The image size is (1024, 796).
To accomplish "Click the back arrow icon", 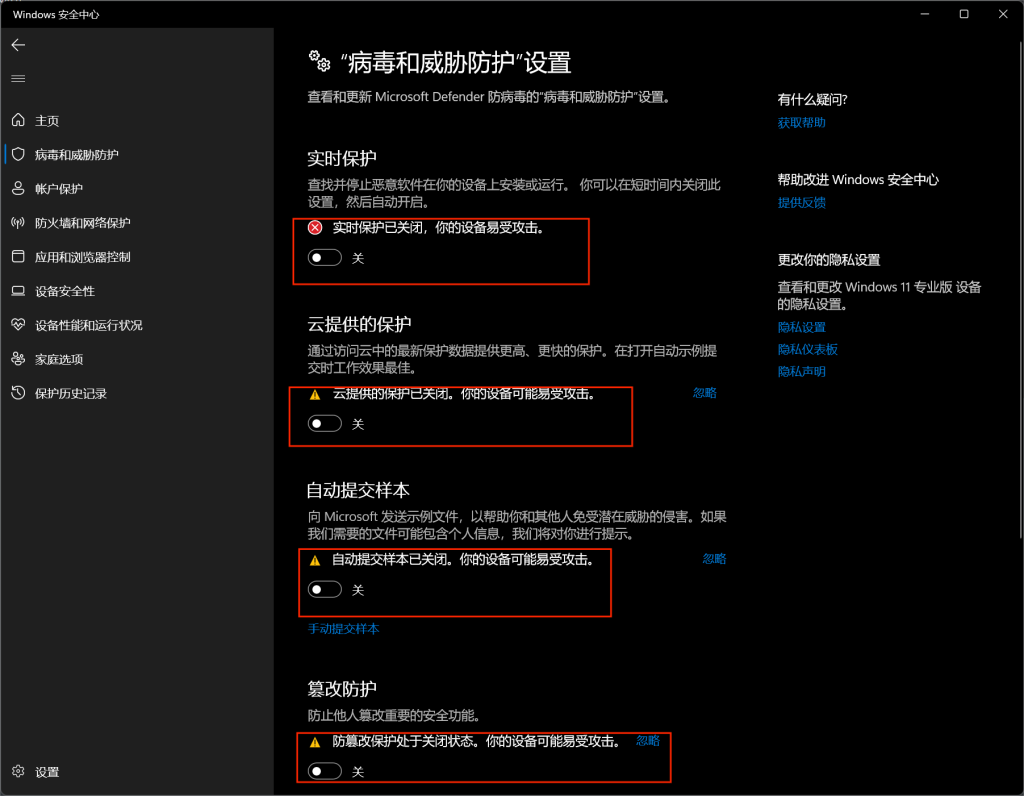I will coord(18,45).
